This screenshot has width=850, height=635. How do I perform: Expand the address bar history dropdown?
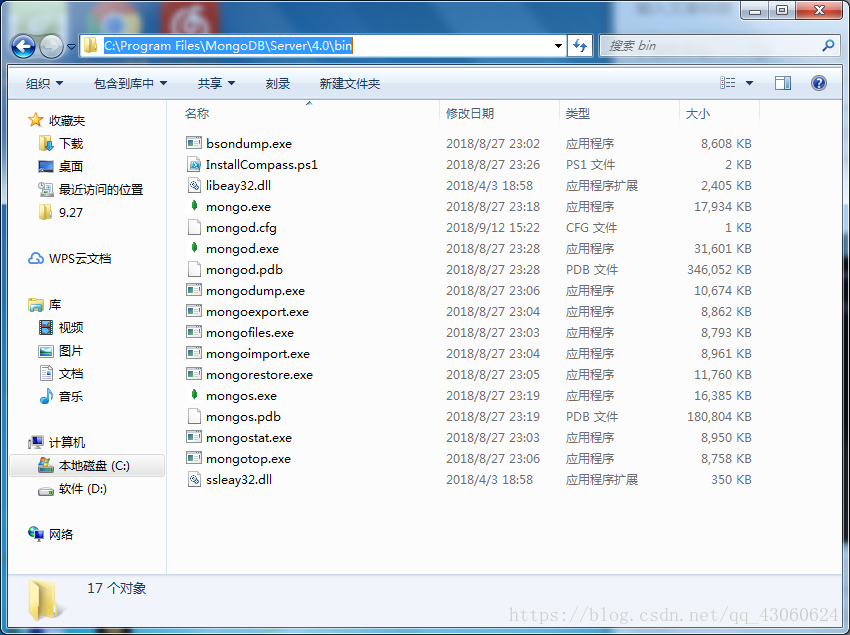558,46
